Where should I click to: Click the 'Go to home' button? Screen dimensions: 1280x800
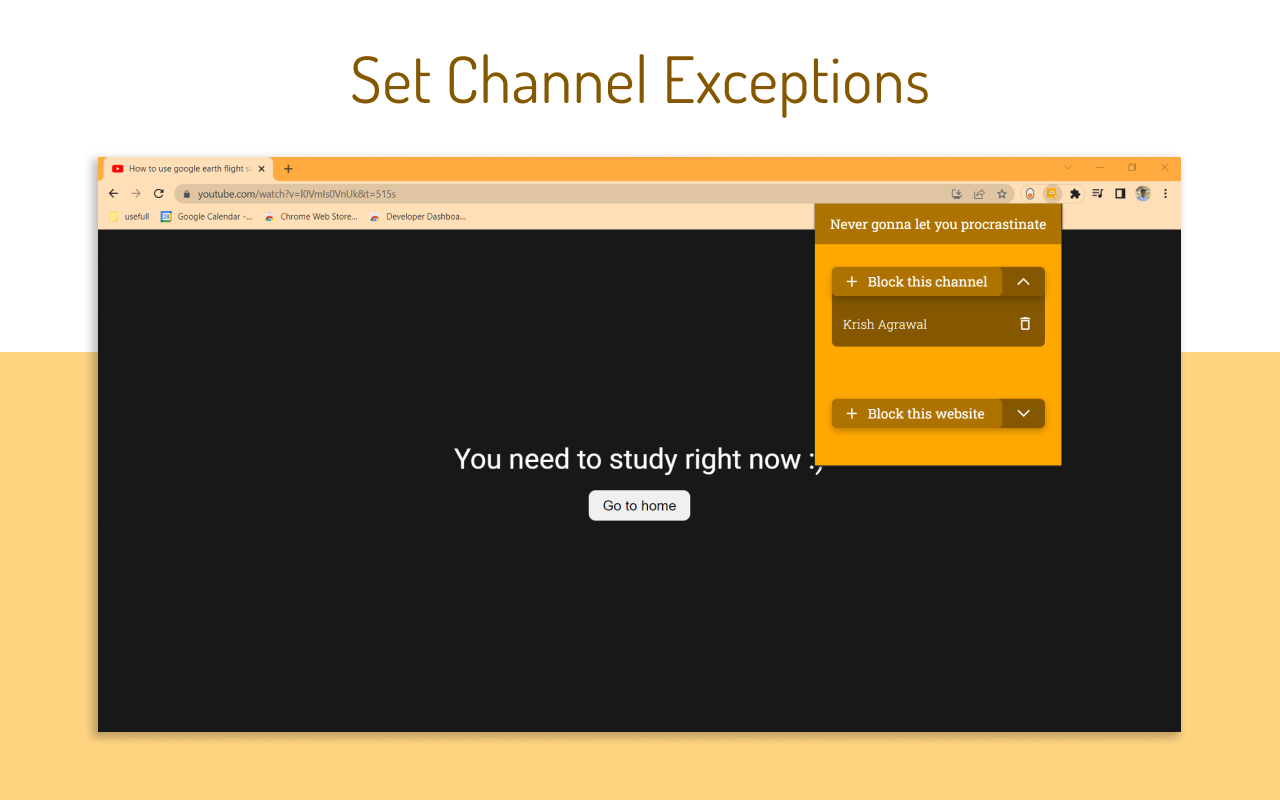[x=639, y=506]
